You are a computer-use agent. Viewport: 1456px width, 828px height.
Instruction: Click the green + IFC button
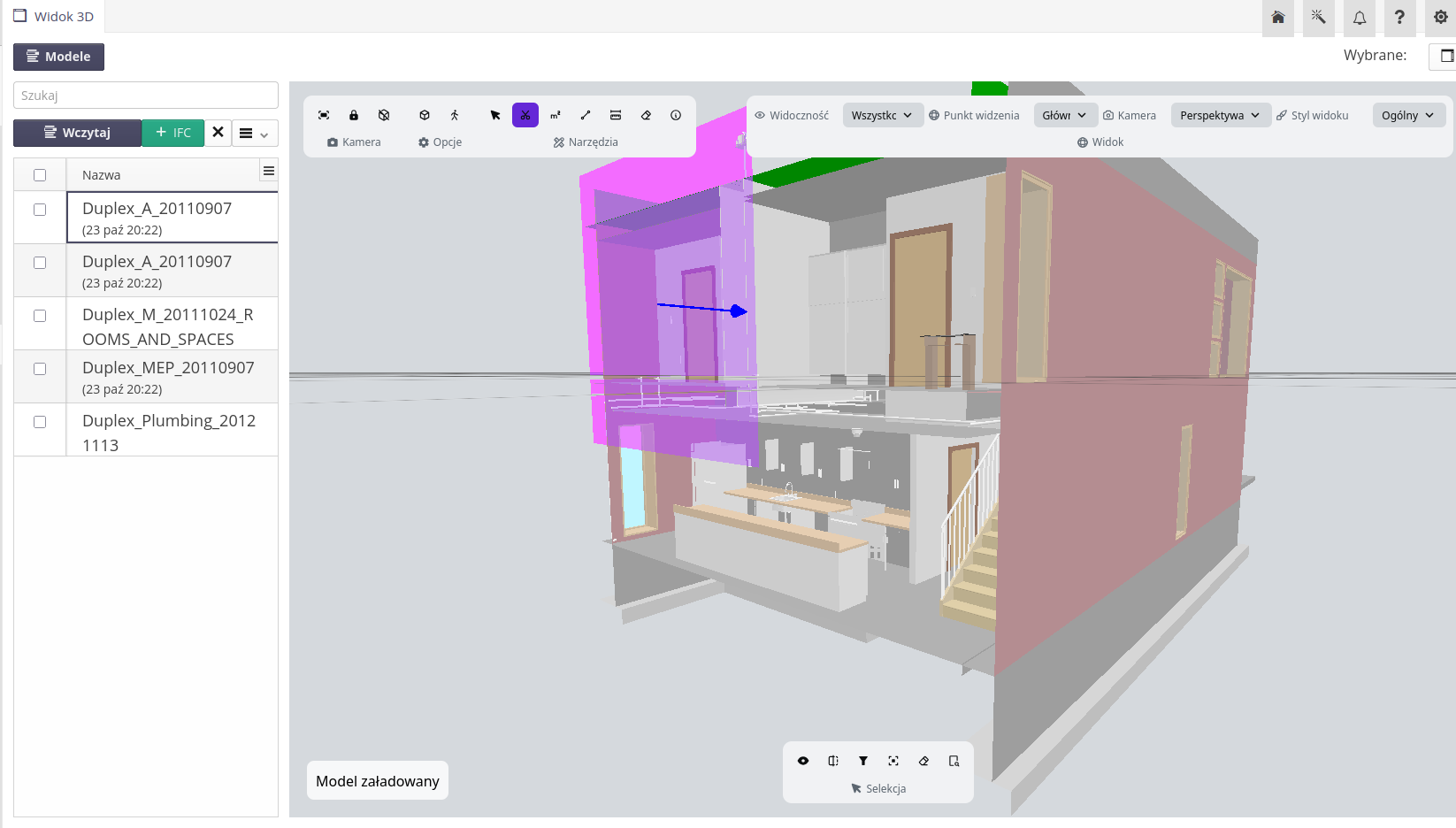(x=173, y=133)
